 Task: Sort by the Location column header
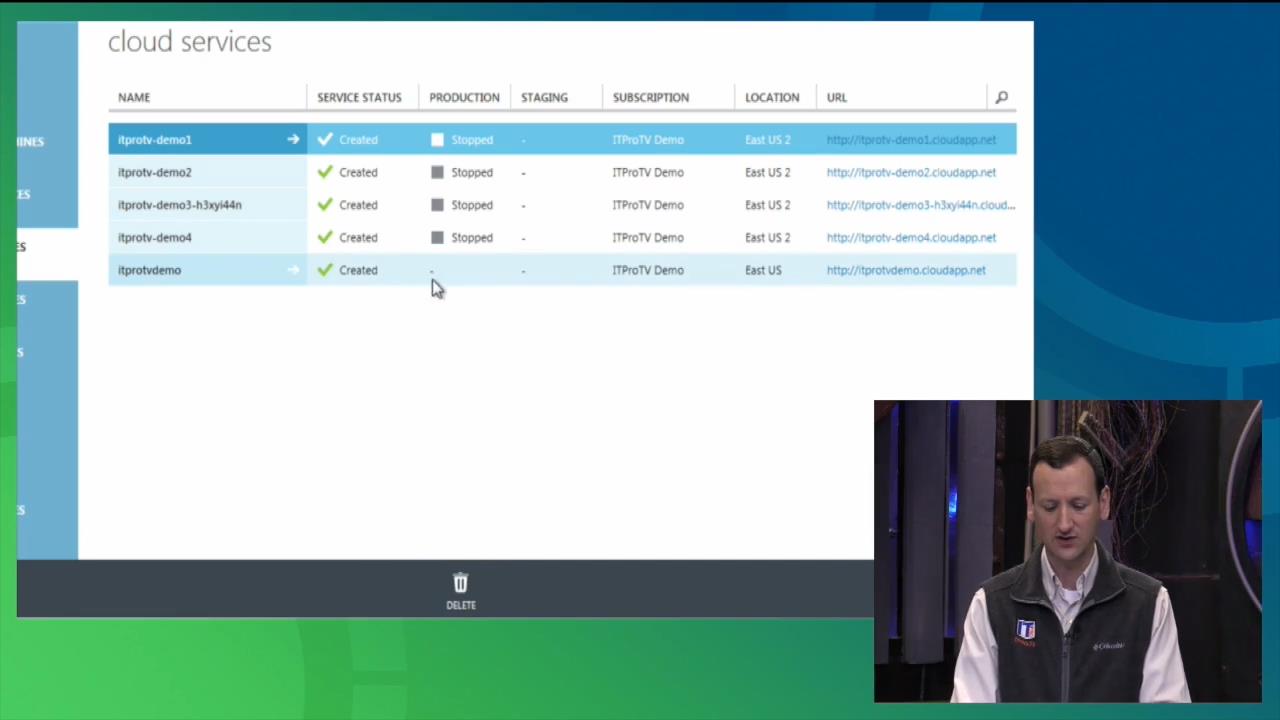[772, 97]
